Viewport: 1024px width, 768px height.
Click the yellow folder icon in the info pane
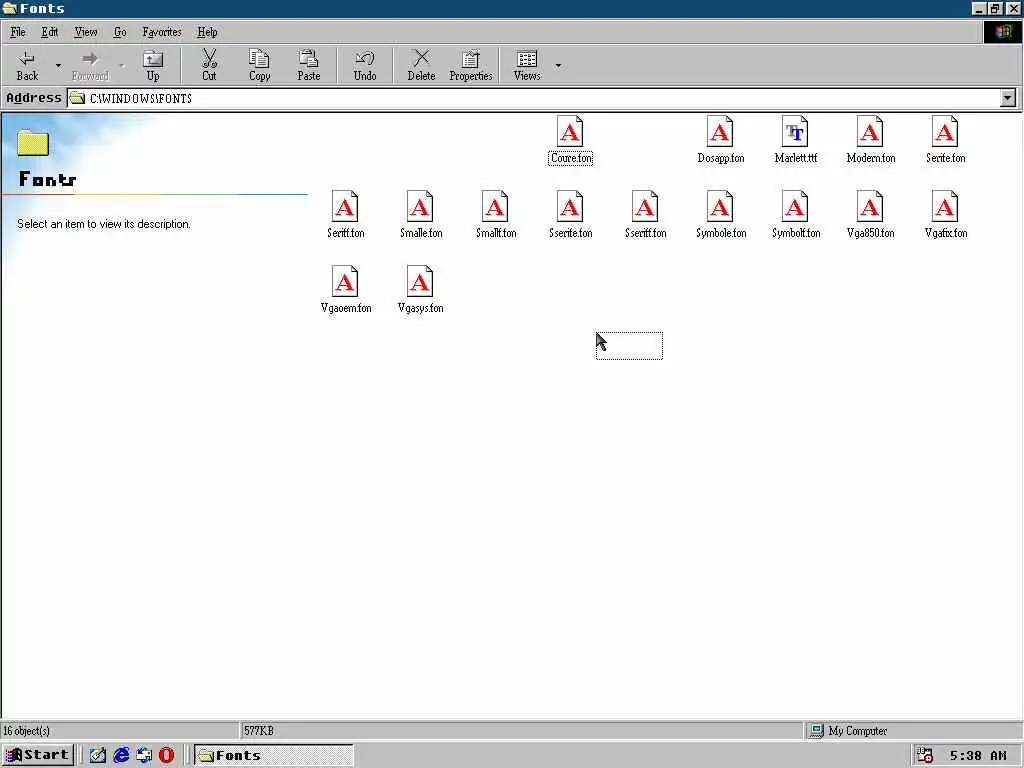point(33,142)
